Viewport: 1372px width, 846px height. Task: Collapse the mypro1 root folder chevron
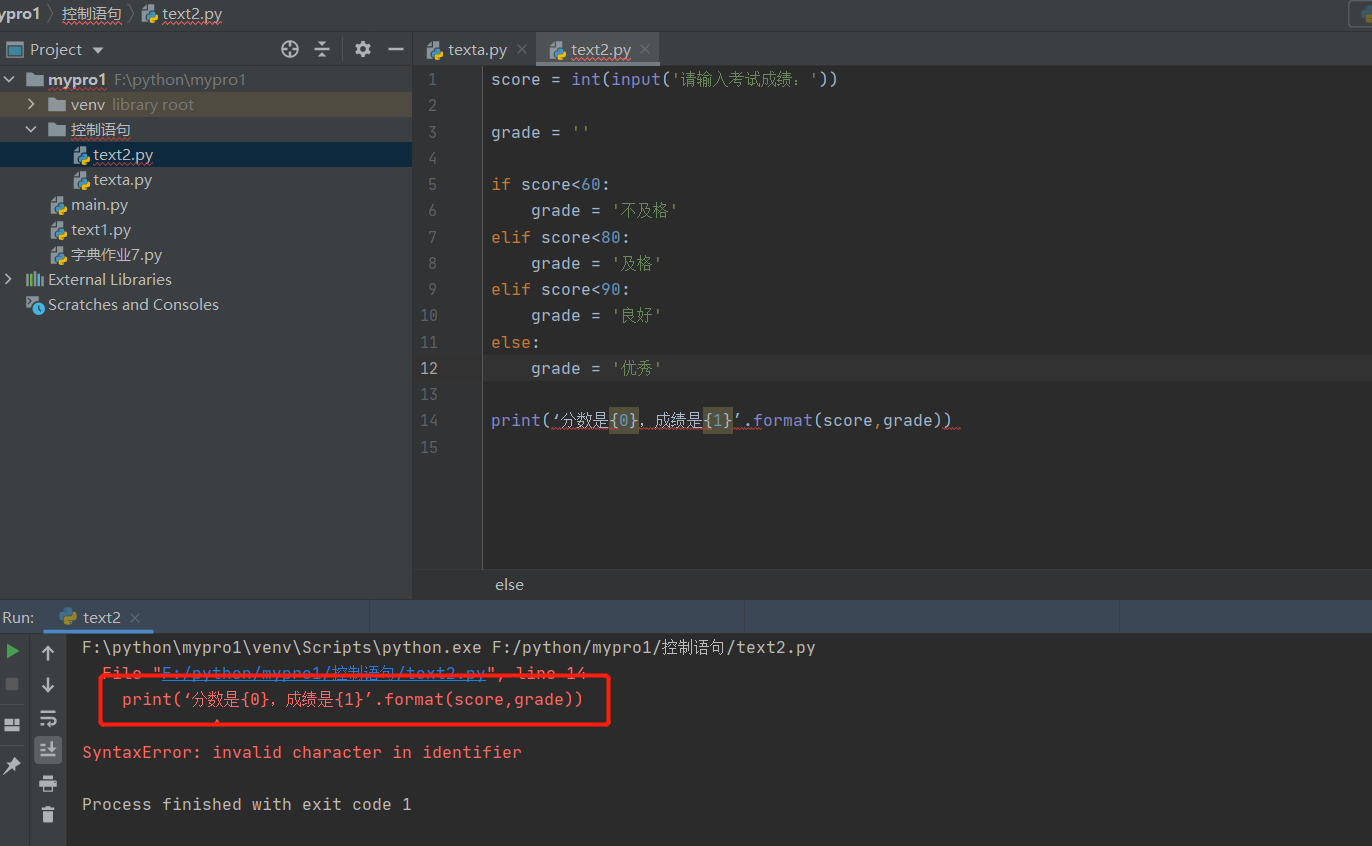coord(10,79)
